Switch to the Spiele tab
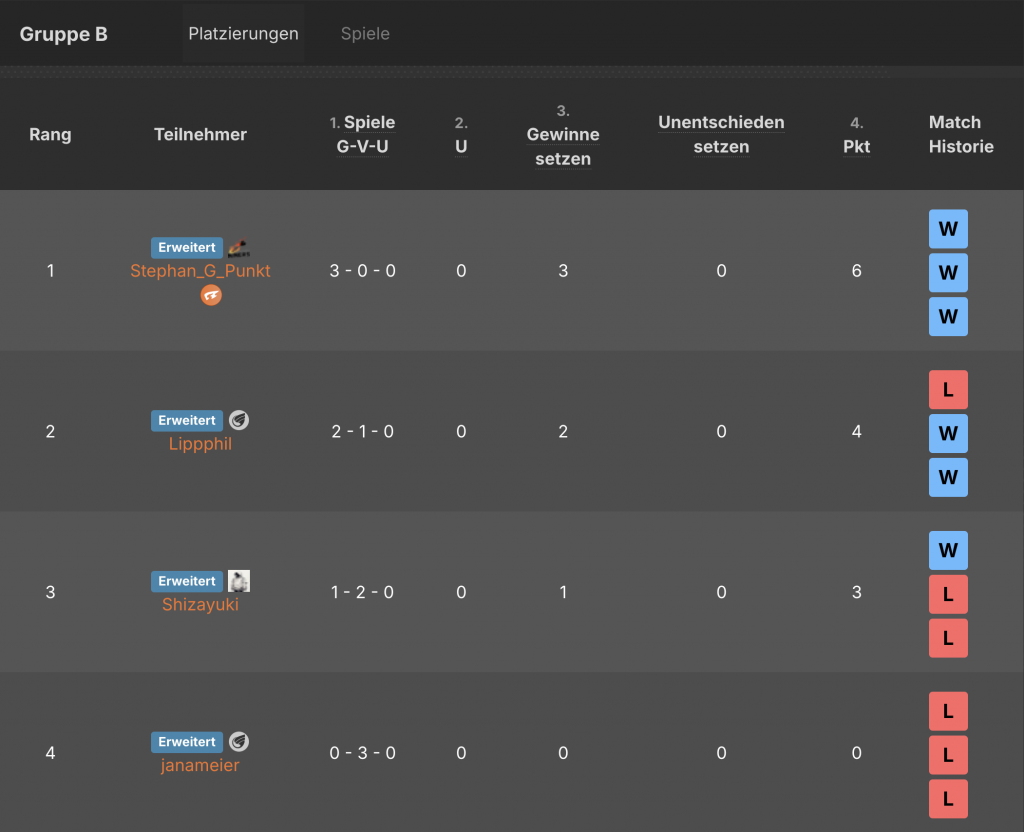Image resolution: width=1024 pixels, height=832 pixels. (365, 34)
